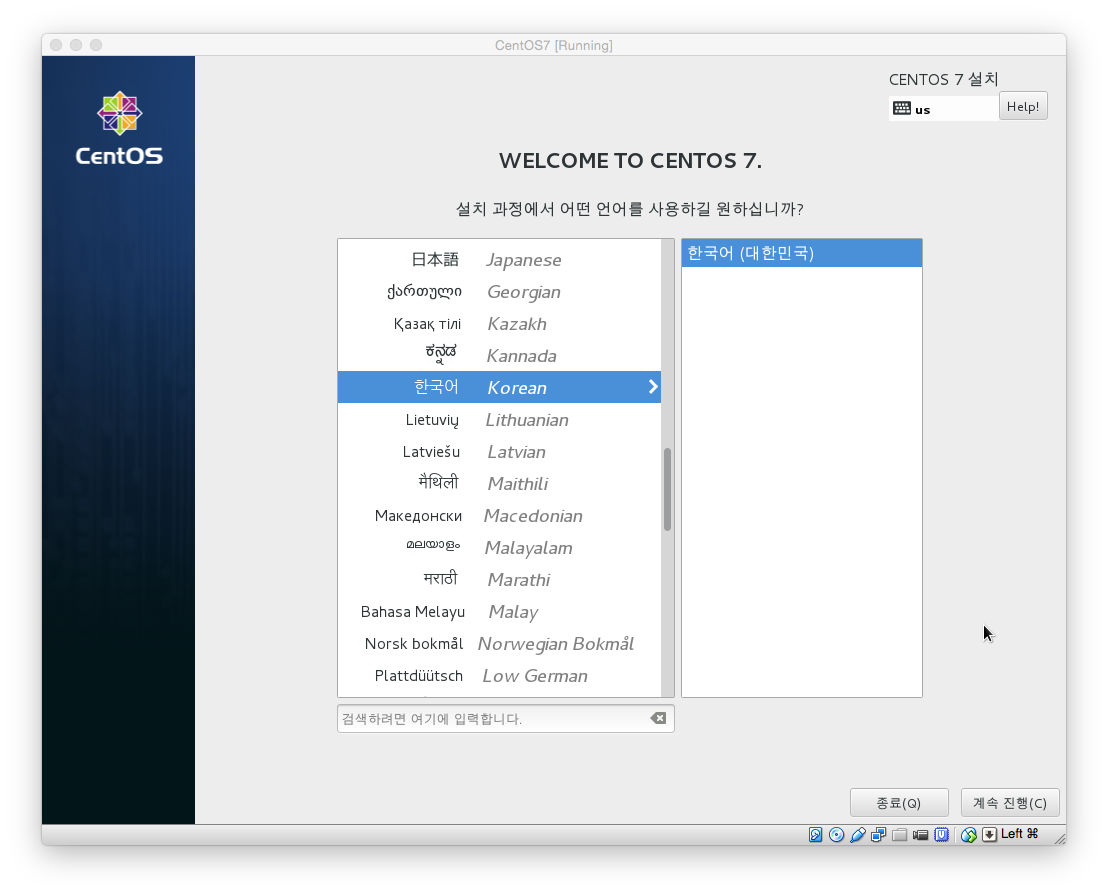Click the keyboard capture down-arrow icon
This screenshot has width=1108, height=895.
[x=989, y=834]
